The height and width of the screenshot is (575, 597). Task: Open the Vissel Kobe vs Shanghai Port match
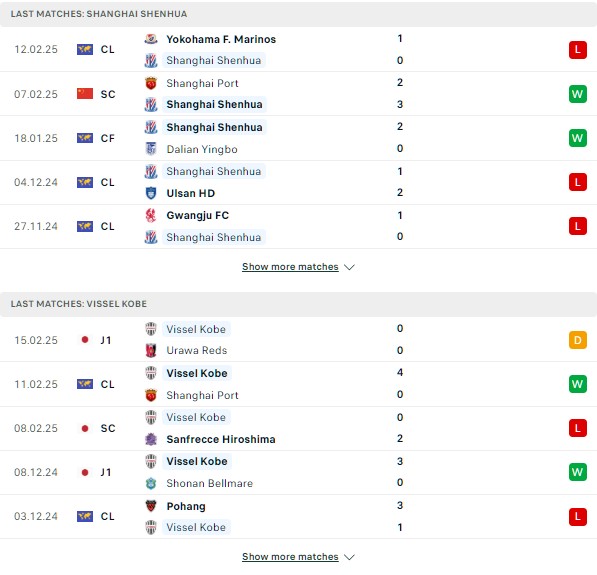coord(298,384)
